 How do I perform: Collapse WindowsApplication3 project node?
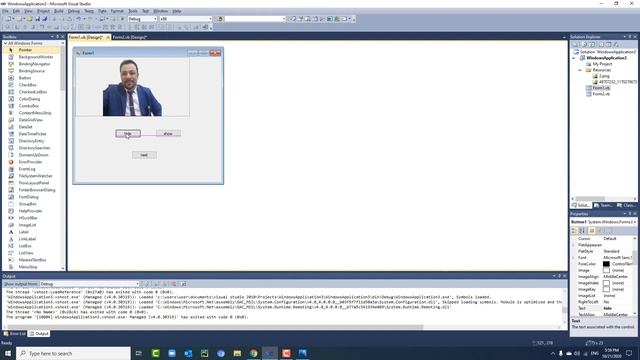(574, 58)
